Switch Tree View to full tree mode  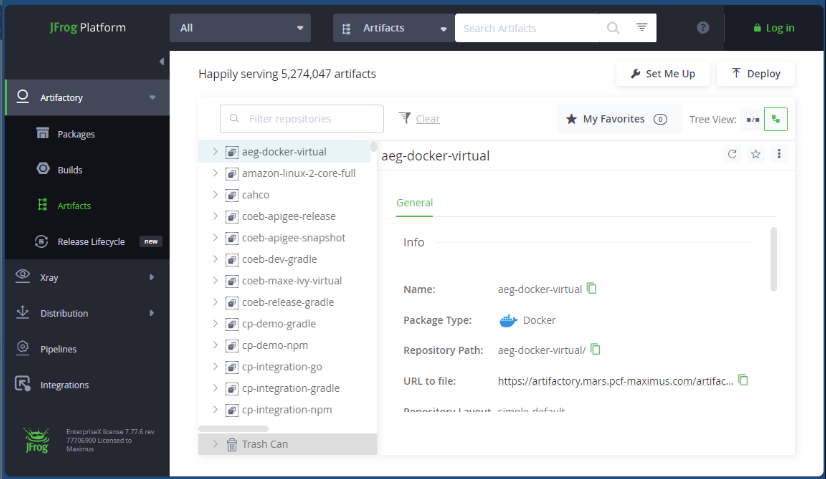tap(775, 119)
